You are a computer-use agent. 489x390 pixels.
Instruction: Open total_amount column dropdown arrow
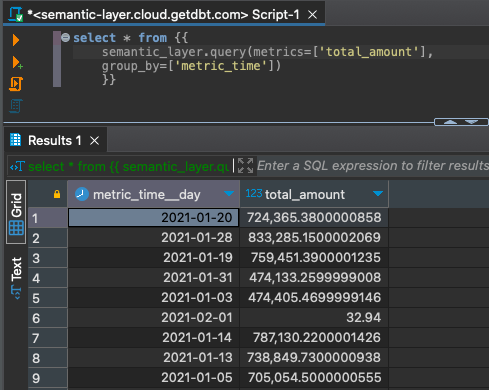point(378,194)
